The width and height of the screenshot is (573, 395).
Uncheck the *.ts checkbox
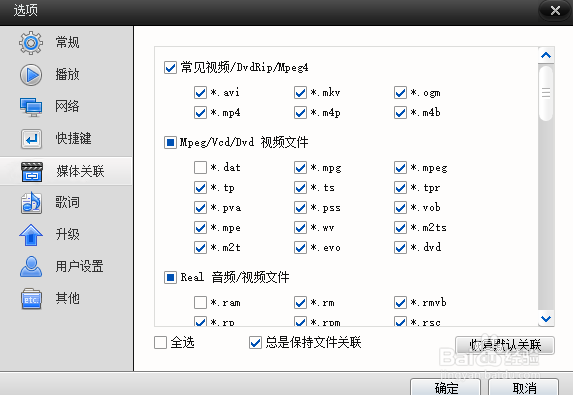(x=300, y=188)
